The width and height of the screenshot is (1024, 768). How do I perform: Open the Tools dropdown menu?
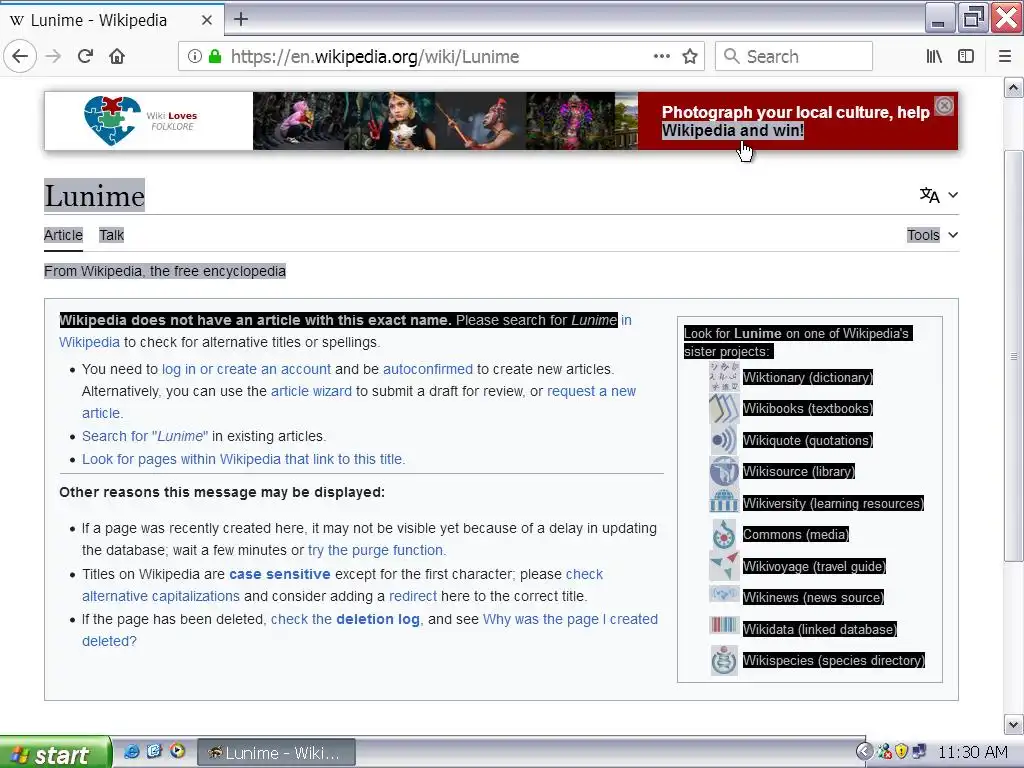[x=933, y=235]
